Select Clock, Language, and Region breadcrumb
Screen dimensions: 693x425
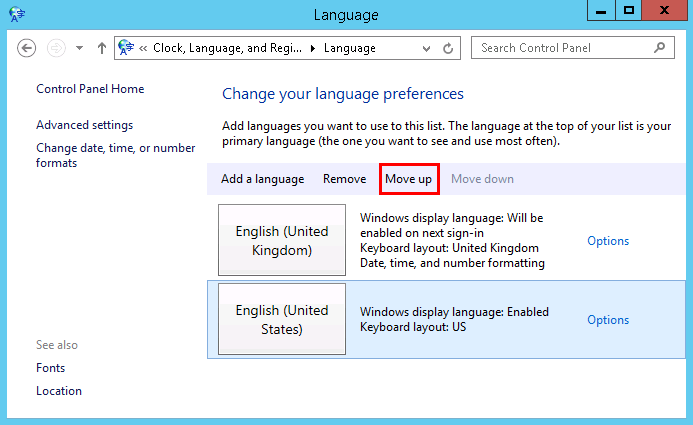tap(227, 48)
